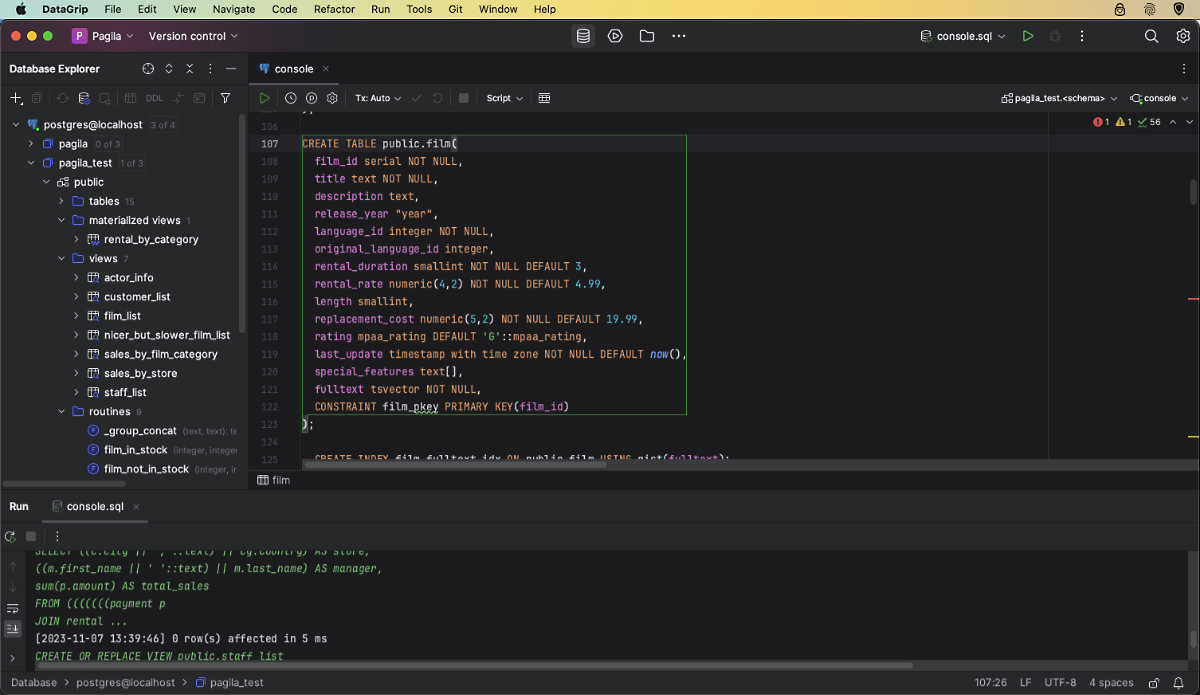Open the pagila_test.<schema> selector

pyautogui.click(x=1059, y=98)
